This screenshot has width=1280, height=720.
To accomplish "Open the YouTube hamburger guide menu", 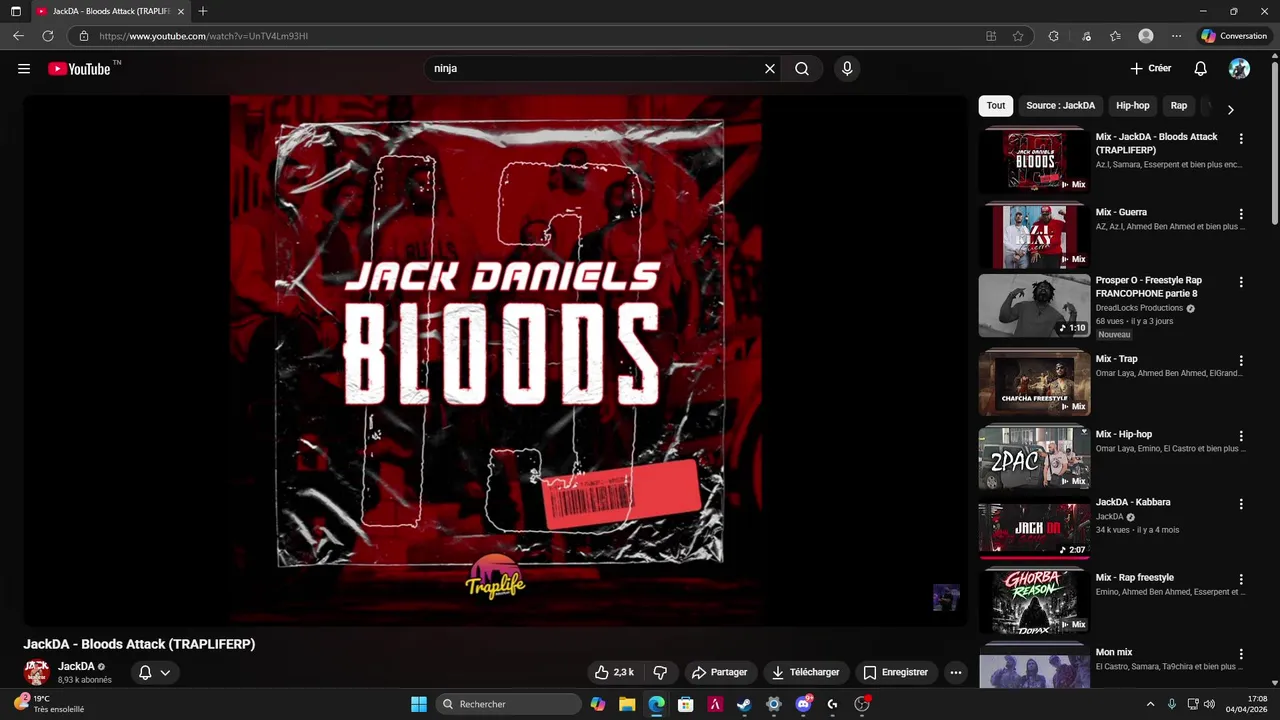I will [24, 69].
